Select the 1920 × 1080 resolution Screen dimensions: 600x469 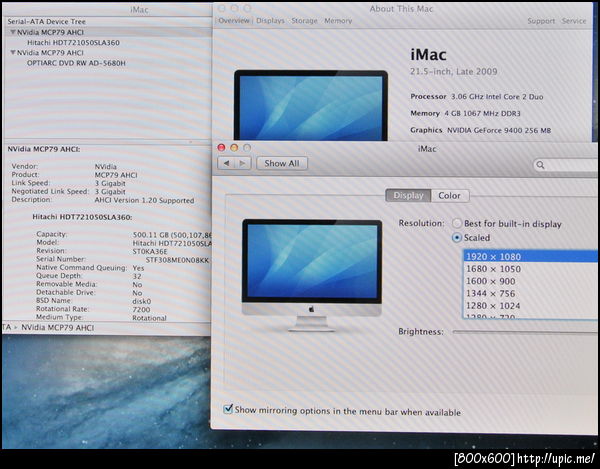pyautogui.click(x=530, y=256)
